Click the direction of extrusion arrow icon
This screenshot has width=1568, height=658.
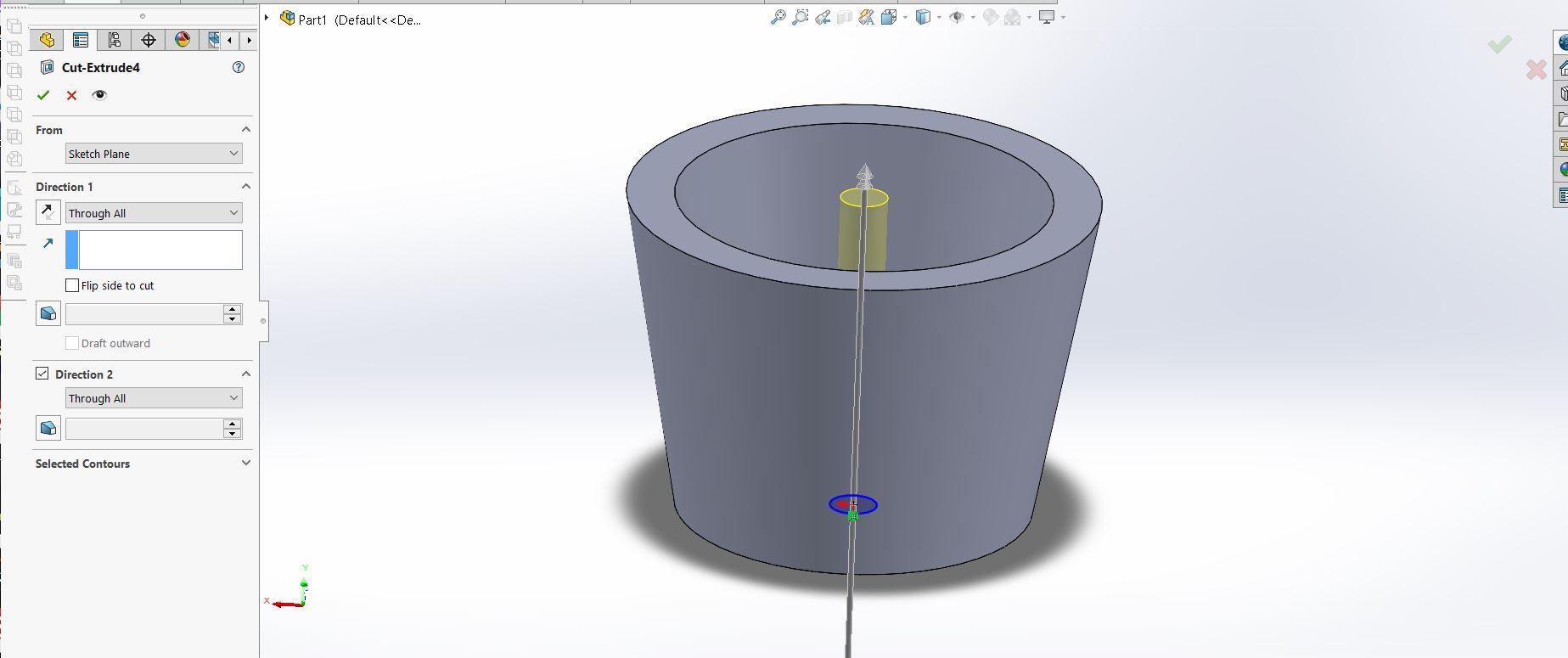point(48,244)
